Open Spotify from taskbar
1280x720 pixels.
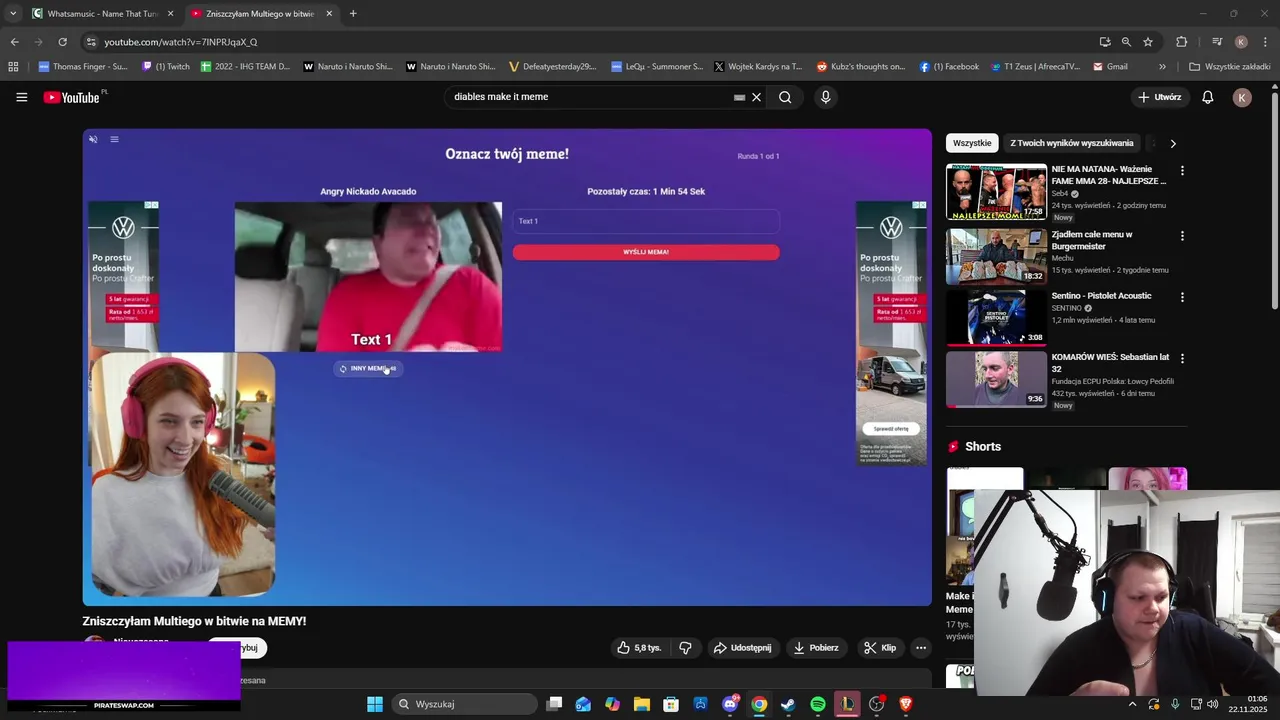(818, 704)
